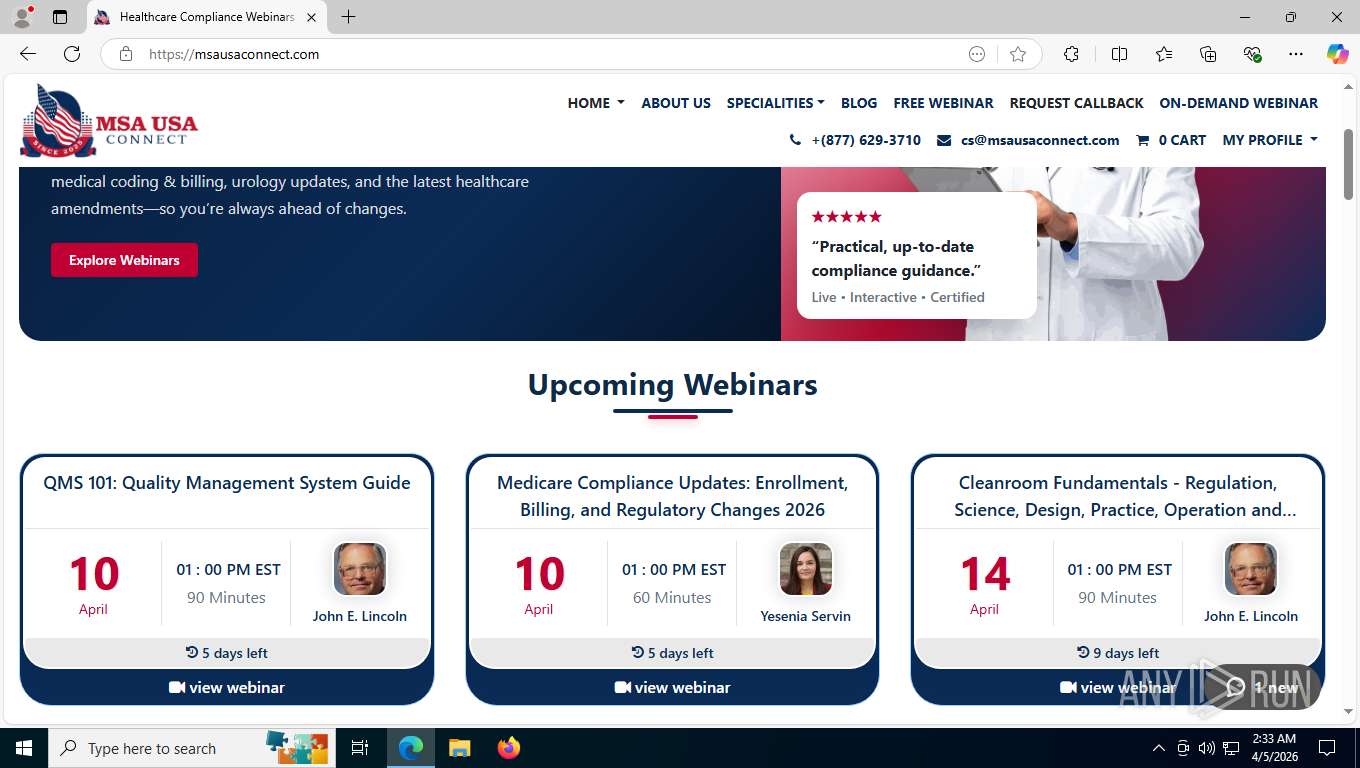Click the Explore Webinars button
This screenshot has height=768, width=1360.
click(124, 260)
